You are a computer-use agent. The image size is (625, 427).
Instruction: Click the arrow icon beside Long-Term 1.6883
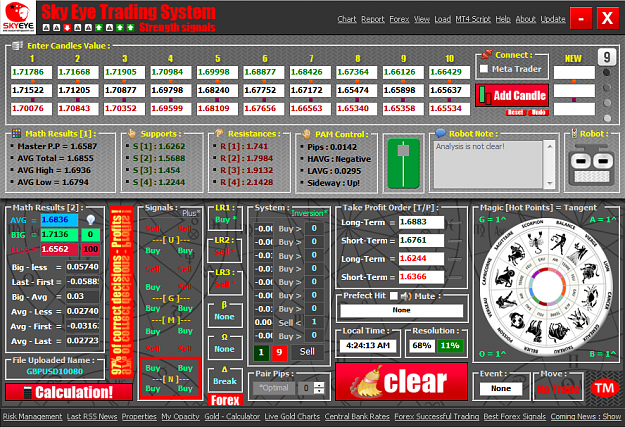click(x=455, y=222)
